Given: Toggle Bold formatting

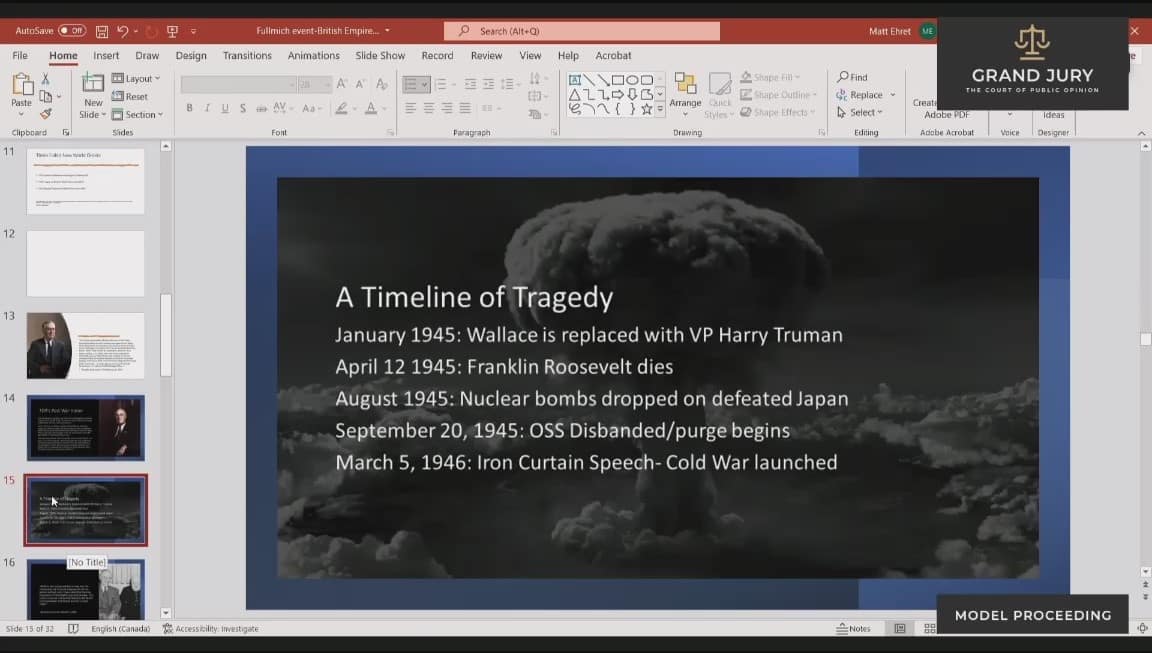Looking at the screenshot, I should pos(189,108).
